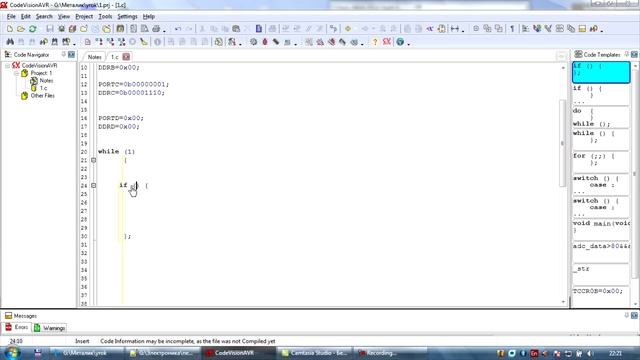640x360 pixels.
Task: Open dropdown arrow after globe icon
Action: click(409, 44)
